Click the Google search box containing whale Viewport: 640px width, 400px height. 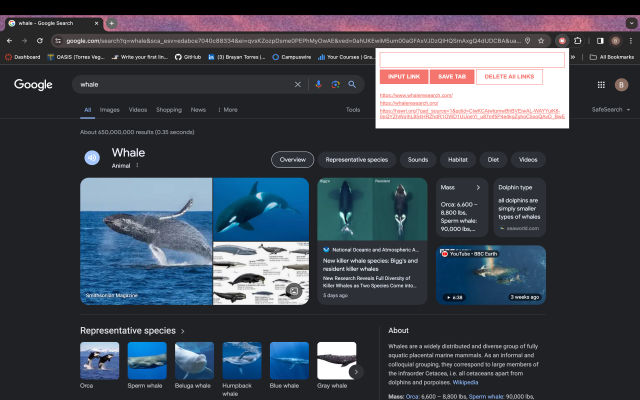(x=186, y=84)
